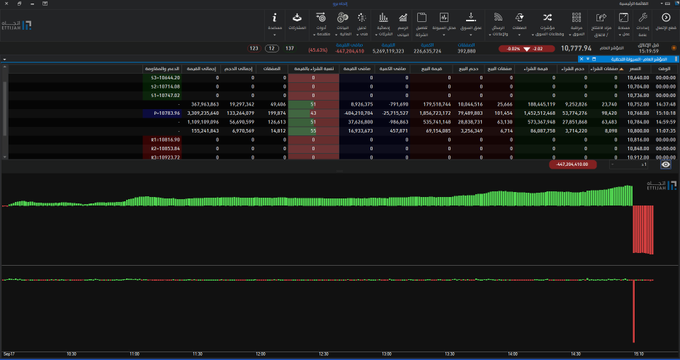Click the Disconnect circle-arrow toolbar icon
680x360 pixels.
click(666, 18)
